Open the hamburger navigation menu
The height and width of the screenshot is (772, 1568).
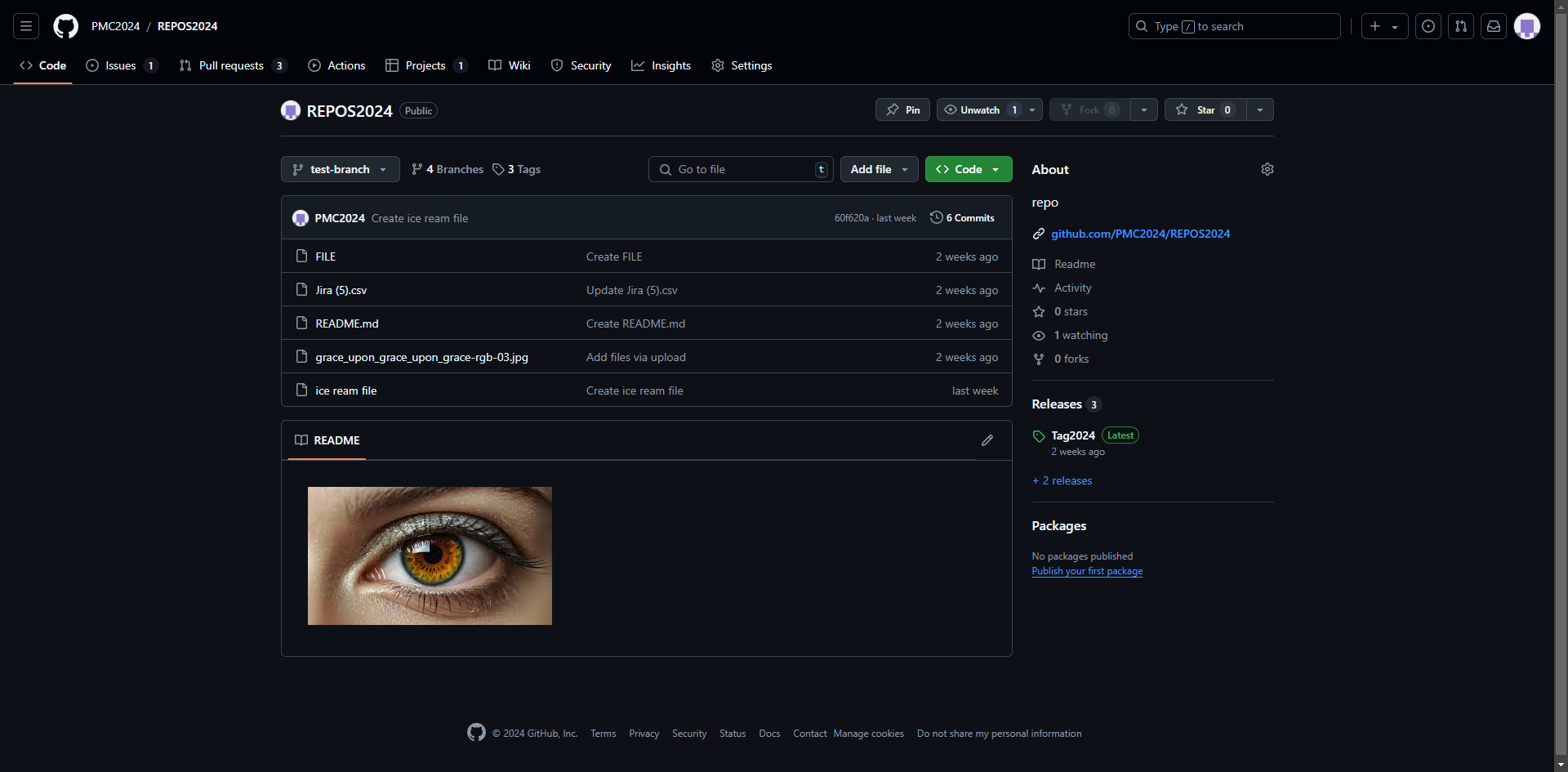[25, 25]
